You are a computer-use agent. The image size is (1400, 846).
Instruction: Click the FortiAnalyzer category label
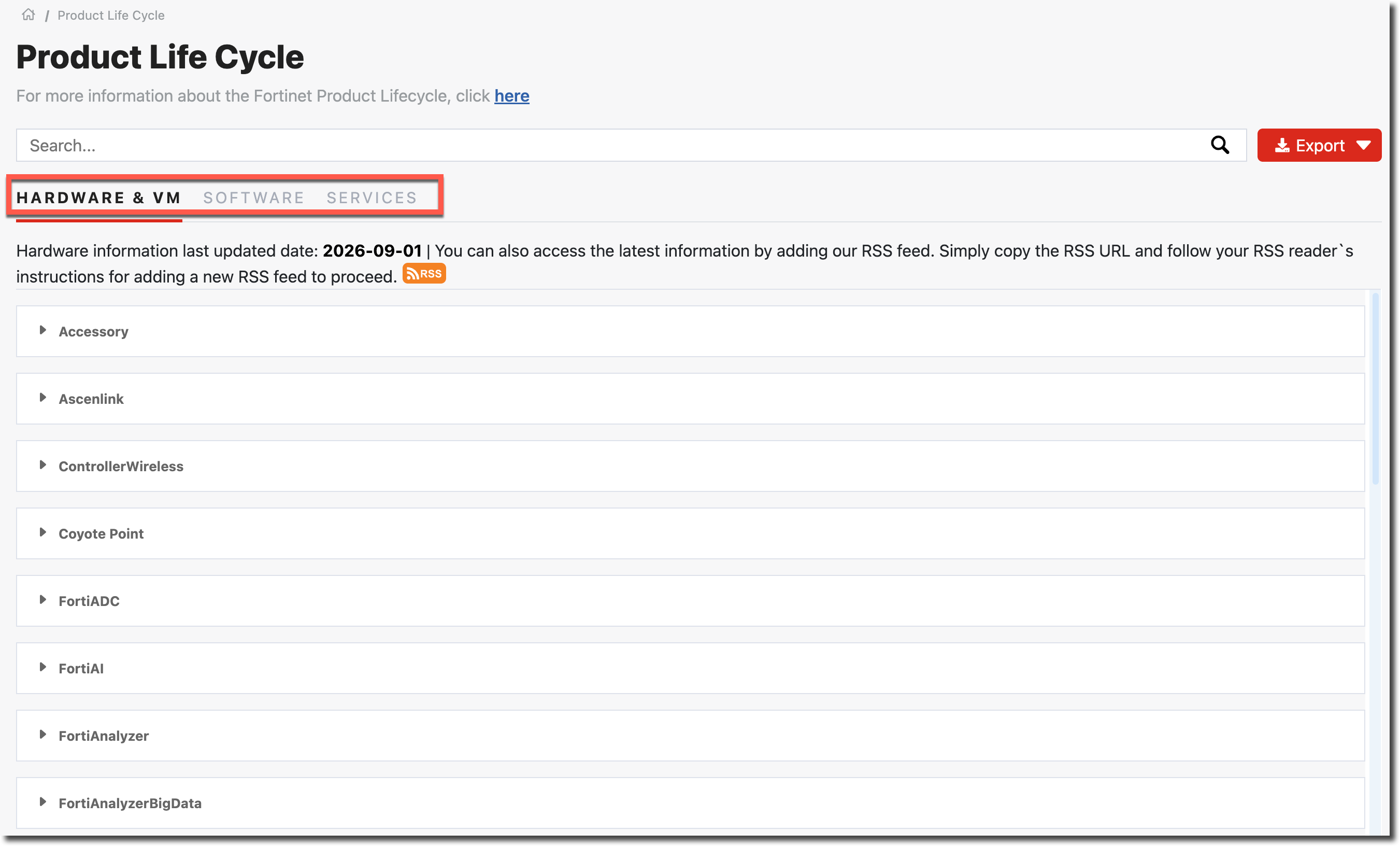click(x=104, y=736)
